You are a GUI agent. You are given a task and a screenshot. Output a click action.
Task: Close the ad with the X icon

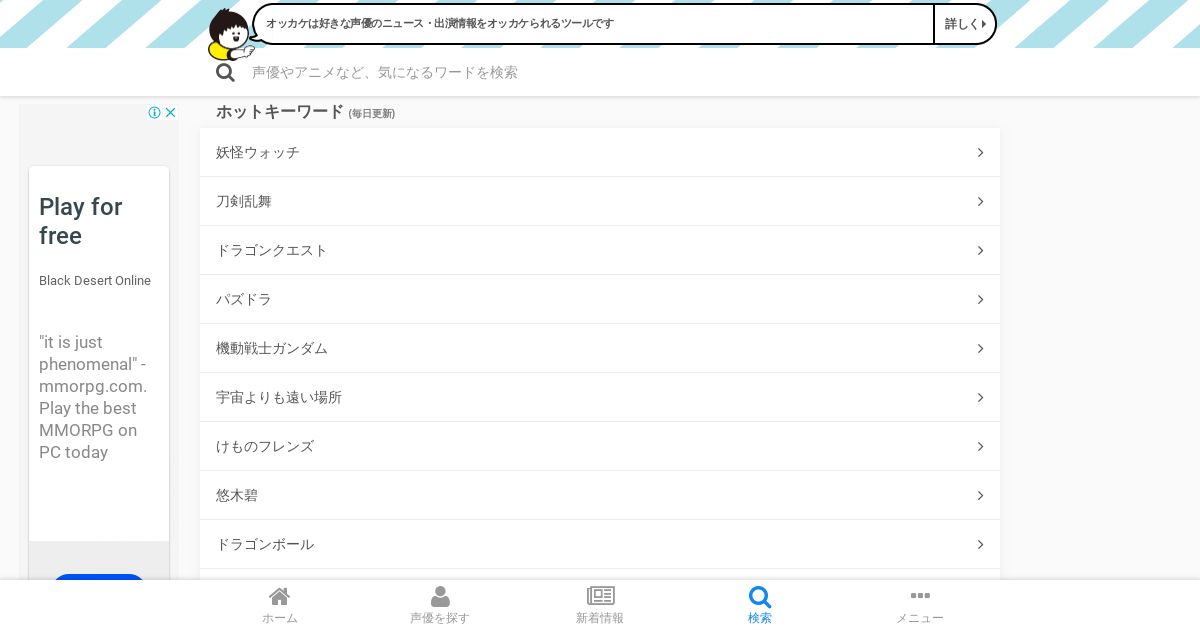pyautogui.click(x=170, y=113)
